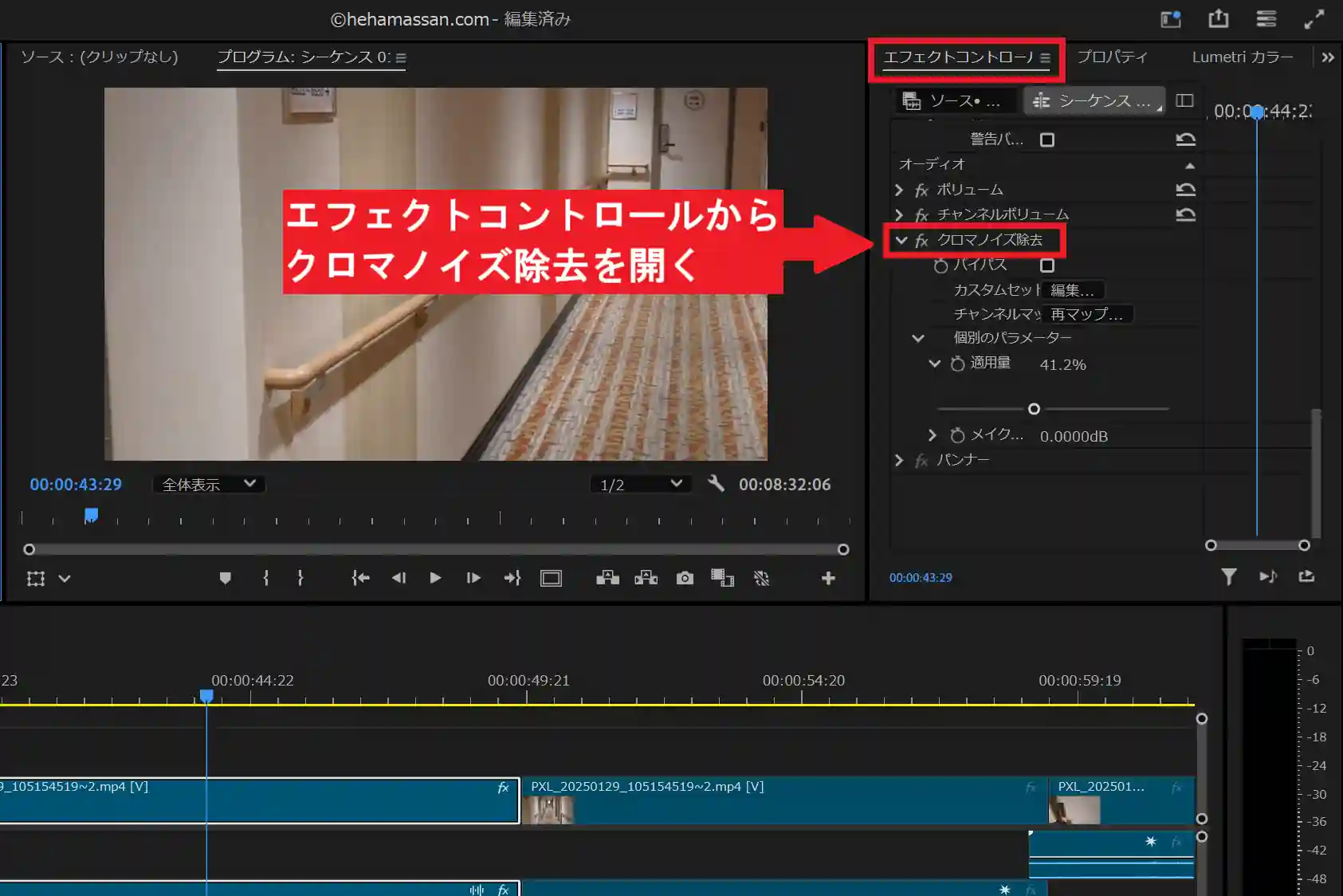Select エフェクトコントロール tab
This screenshot has height=896, width=1343.
click(x=959, y=57)
